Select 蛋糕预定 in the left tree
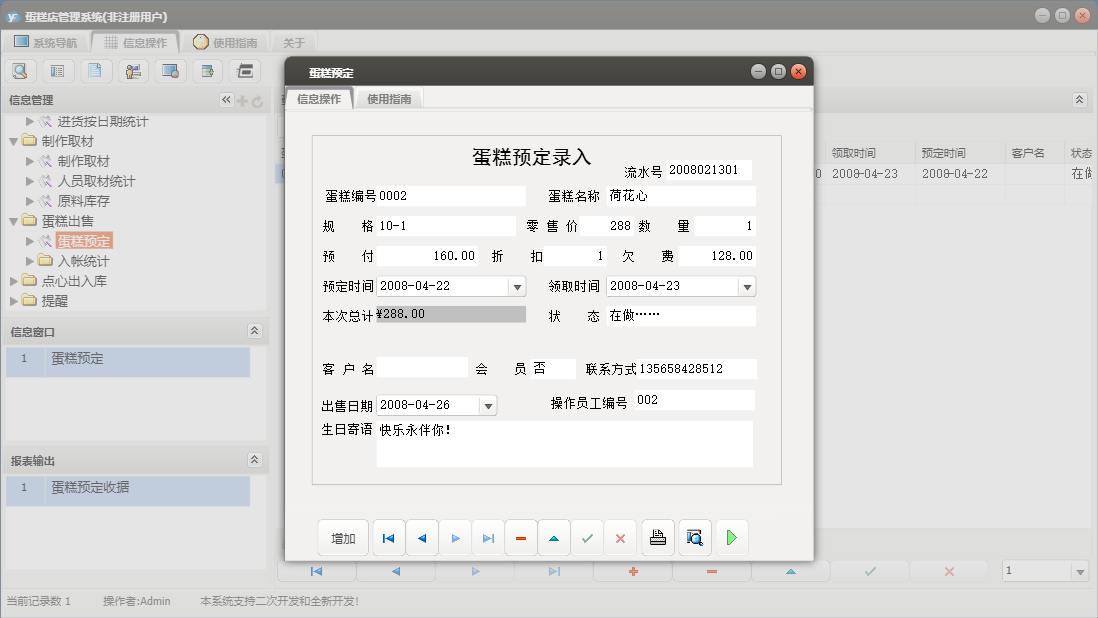The height and width of the screenshot is (618, 1098). coord(82,240)
